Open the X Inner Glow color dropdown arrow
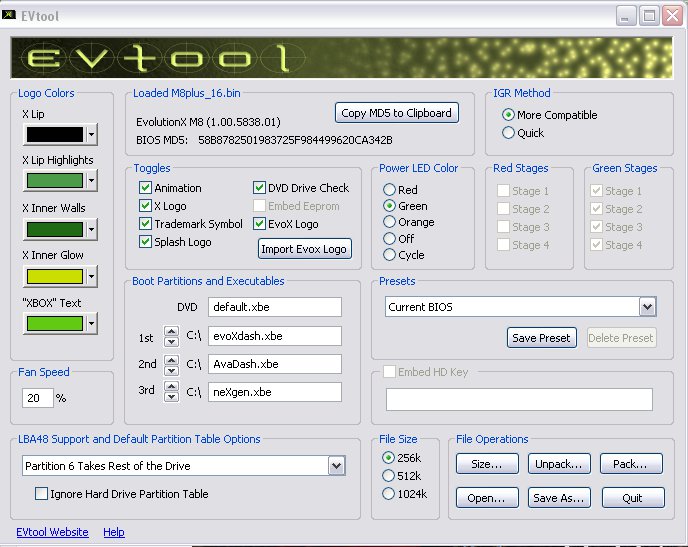Image resolution: width=688 pixels, height=547 pixels. [x=91, y=276]
